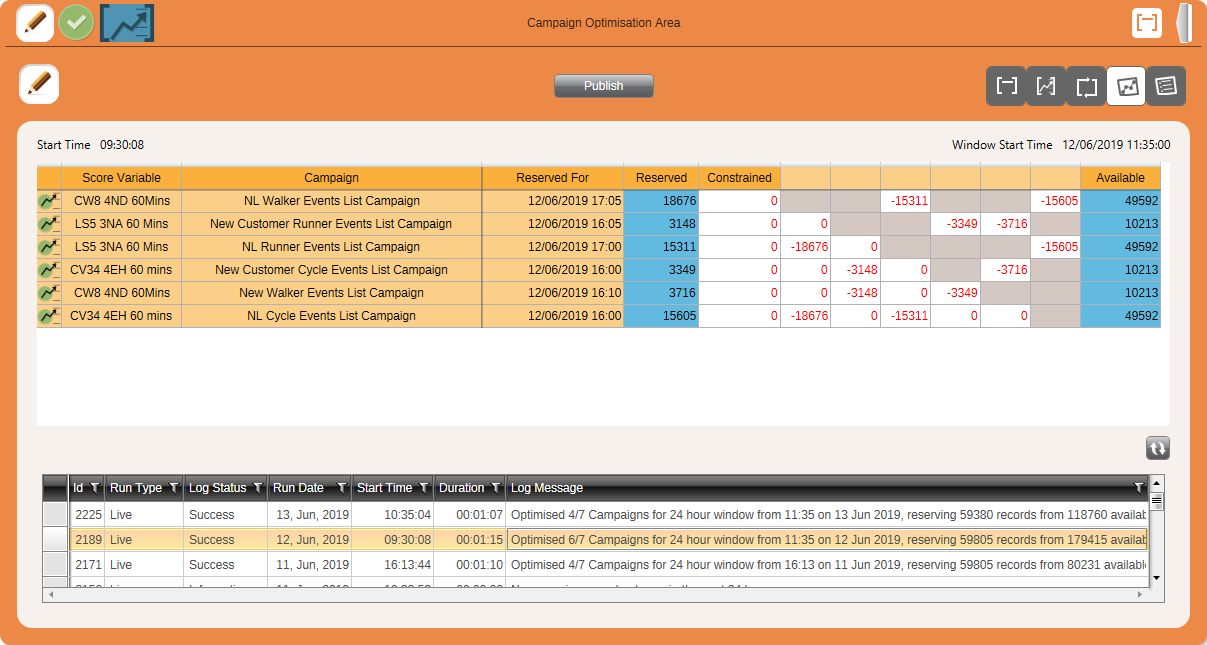Screen dimensions: 1207x645
Task: Click Reserved For 12/06/2019 17:05 cell
Action: 552,201
